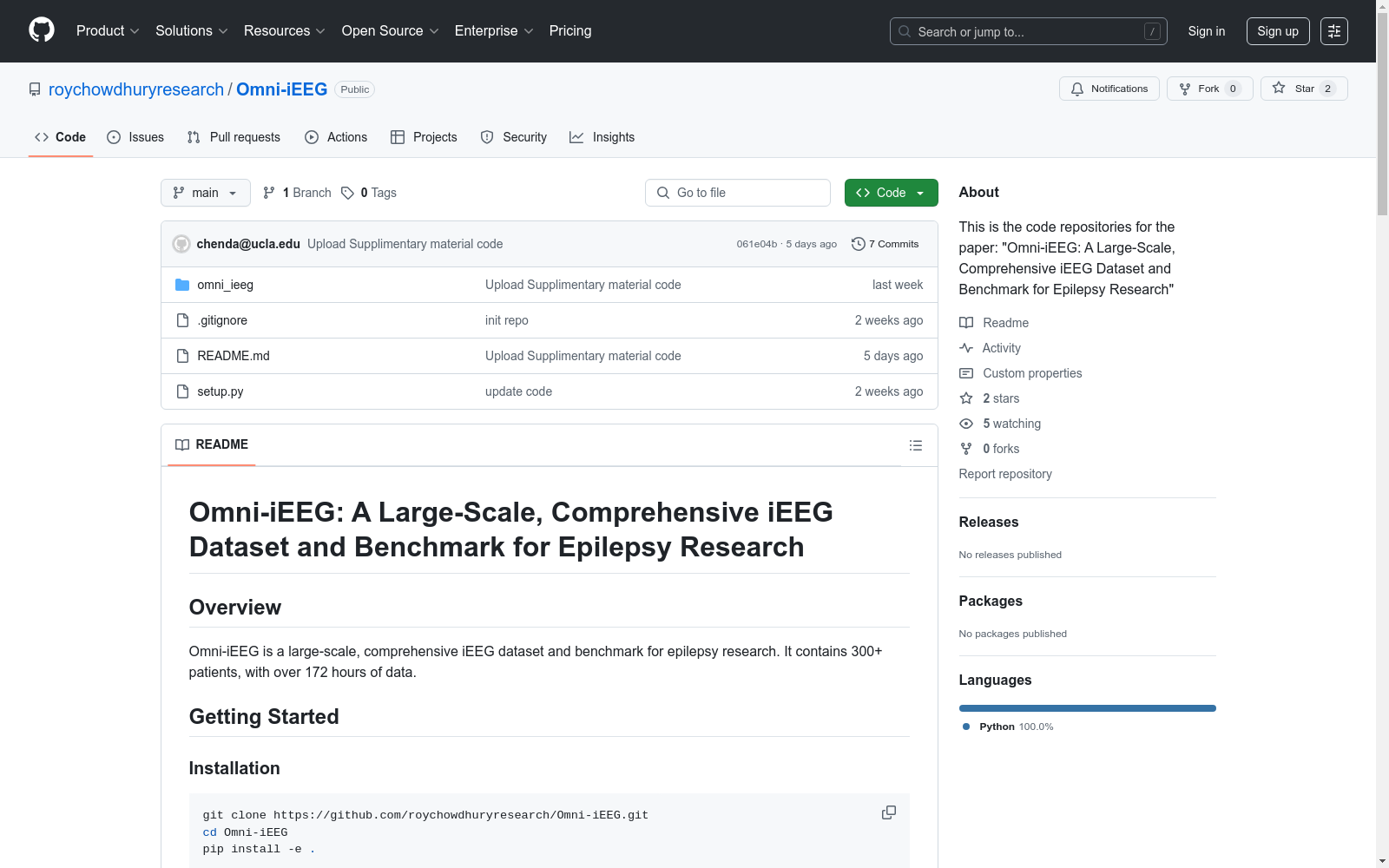Screen dimensions: 1389x868
Task: Open the Pricing page
Action: click(570, 31)
